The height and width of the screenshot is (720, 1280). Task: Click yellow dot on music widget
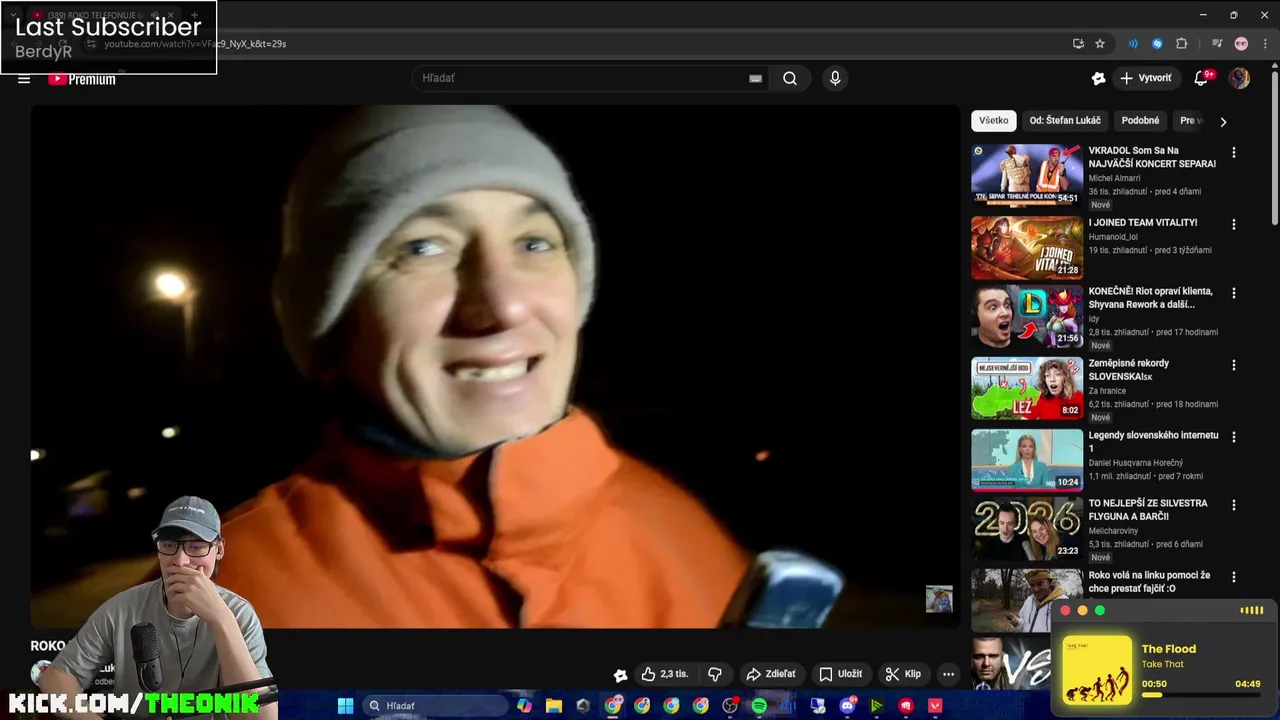click(1083, 611)
